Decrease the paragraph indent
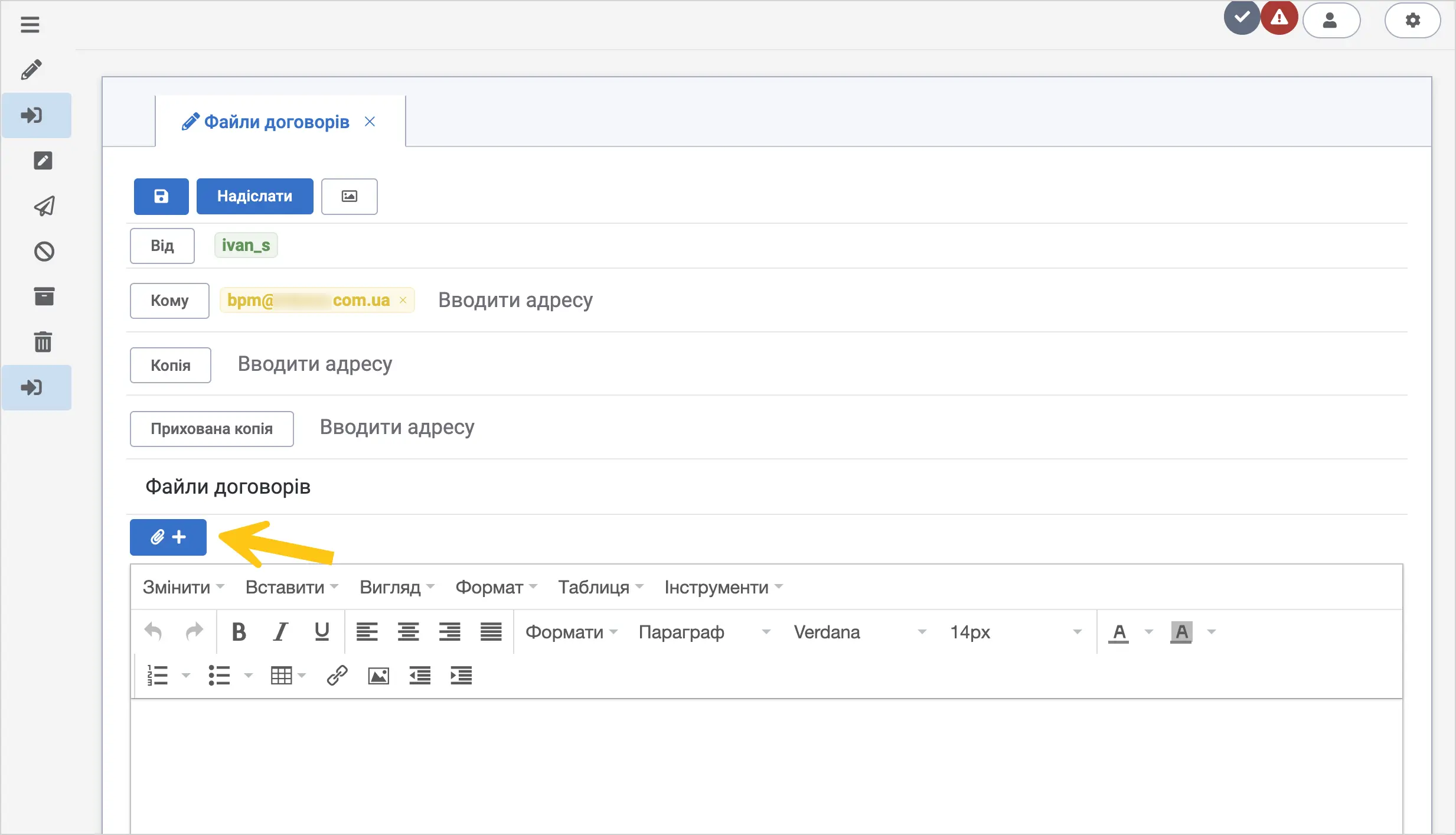This screenshot has height=835, width=1456. [420, 675]
